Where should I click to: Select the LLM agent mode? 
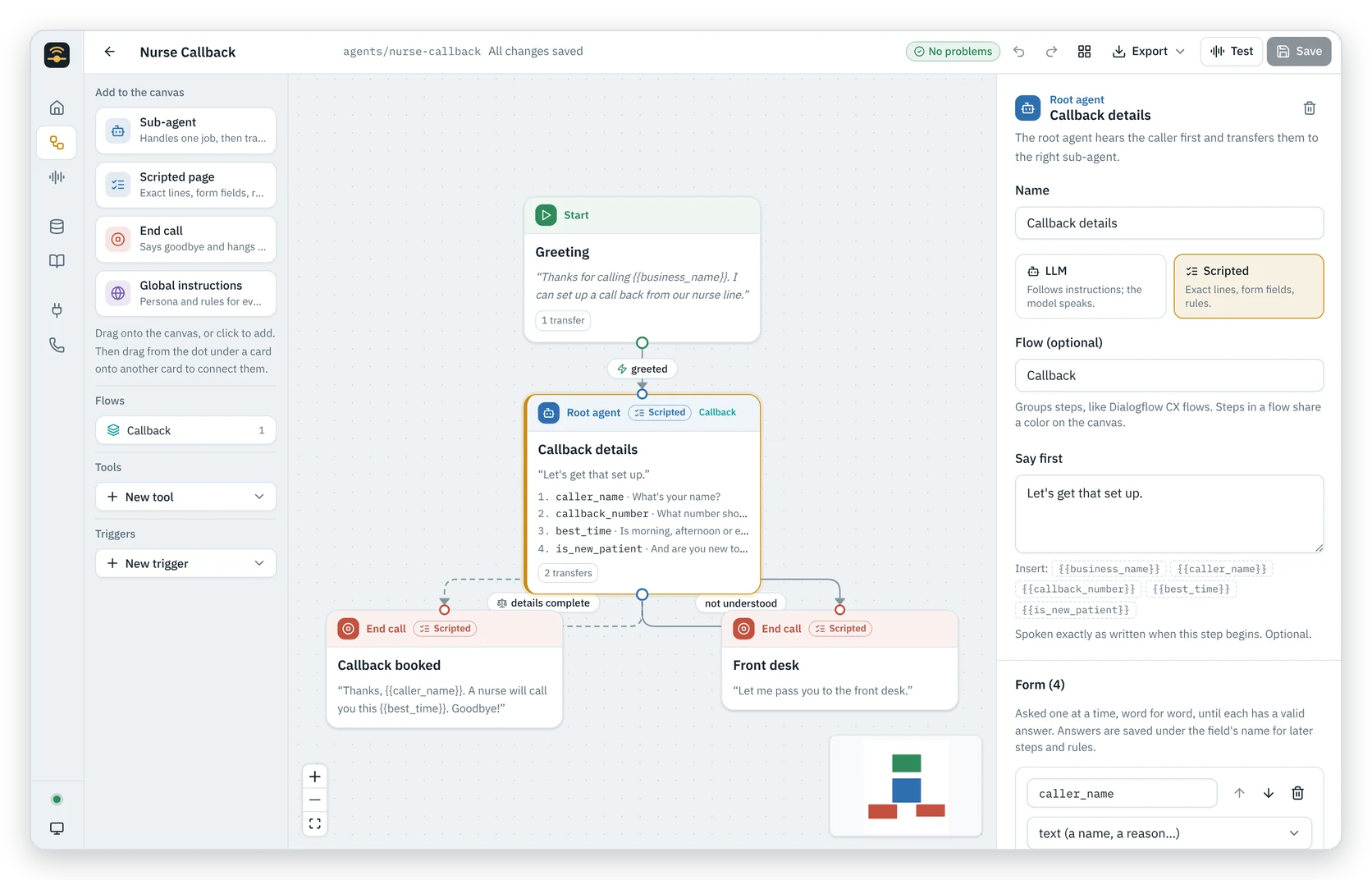1091,286
